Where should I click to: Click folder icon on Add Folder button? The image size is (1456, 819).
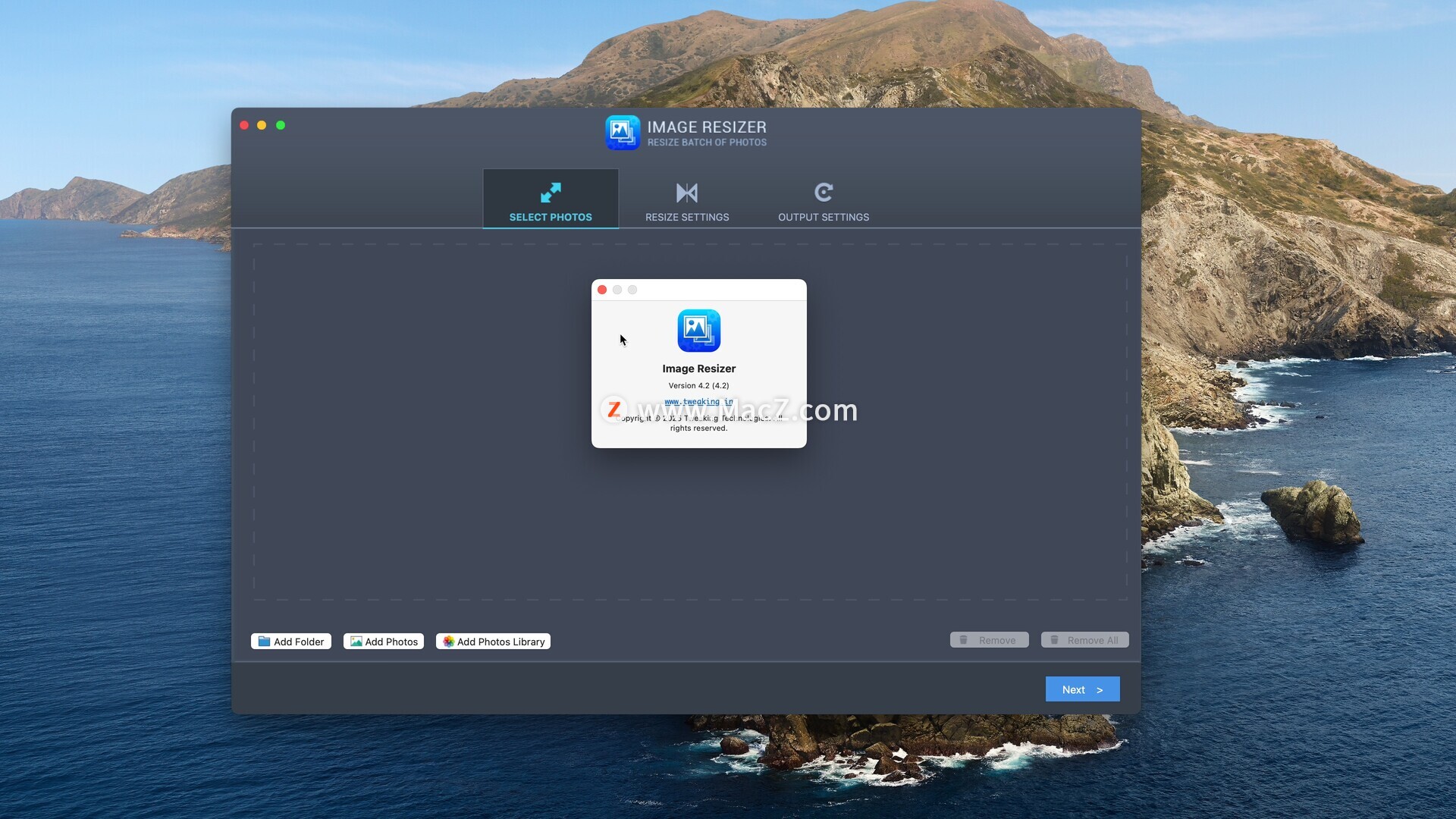click(264, 642)
